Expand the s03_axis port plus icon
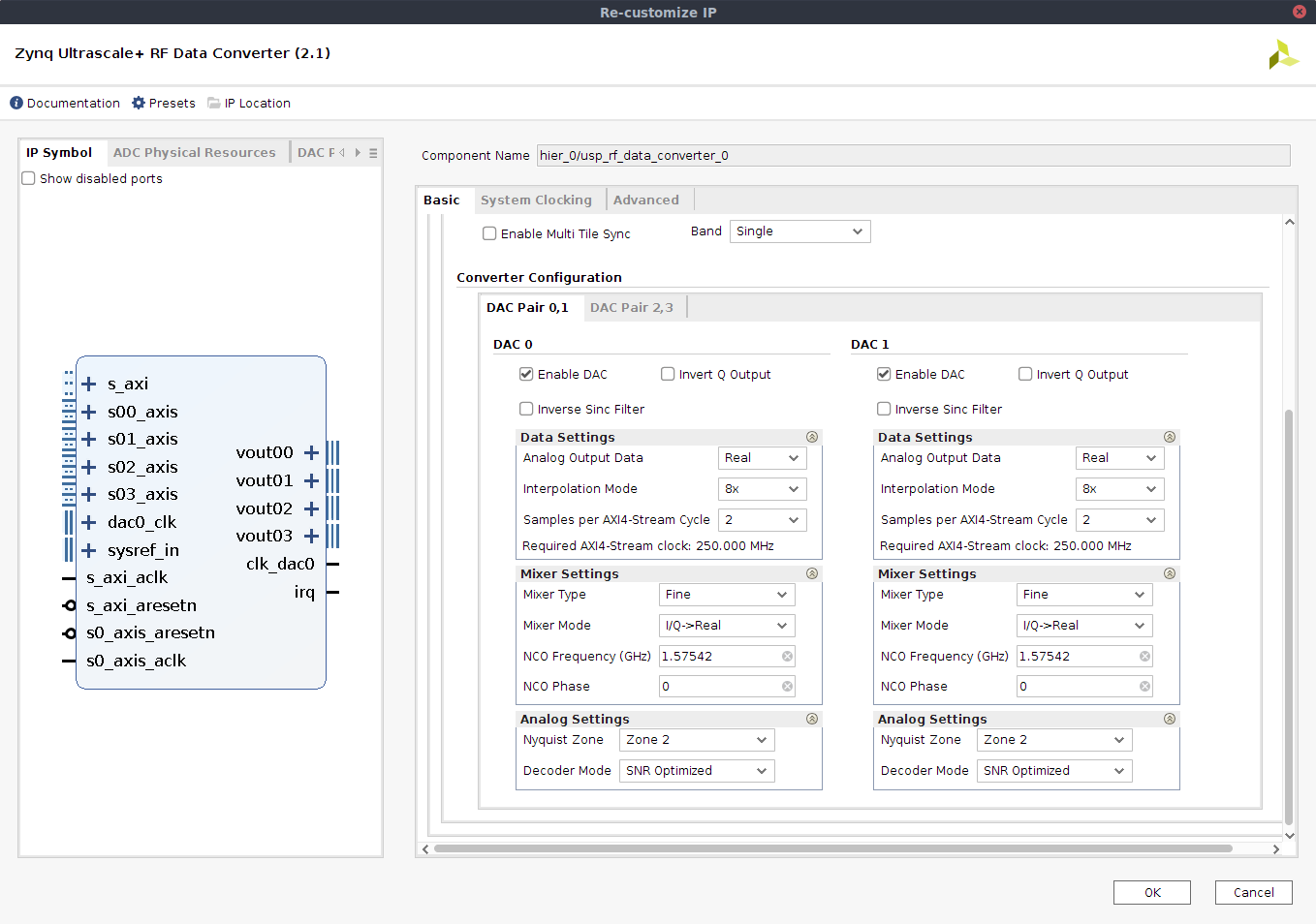The height and width of the screenshot is (924, 1316). [x=89, y=494]
